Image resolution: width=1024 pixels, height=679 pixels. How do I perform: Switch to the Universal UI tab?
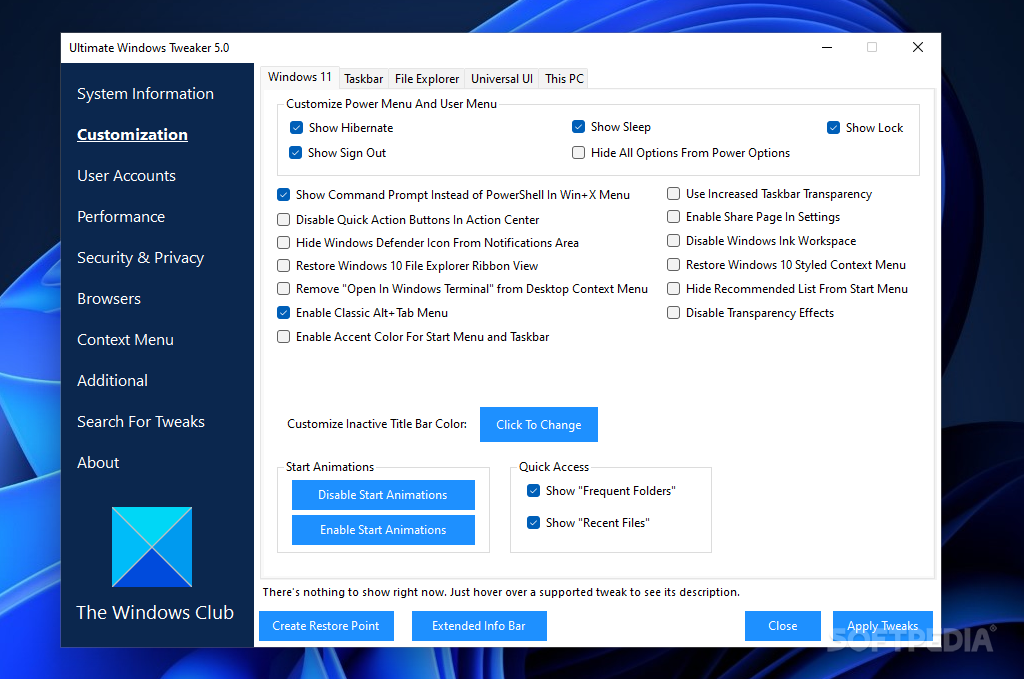click(x=502, y=78)
